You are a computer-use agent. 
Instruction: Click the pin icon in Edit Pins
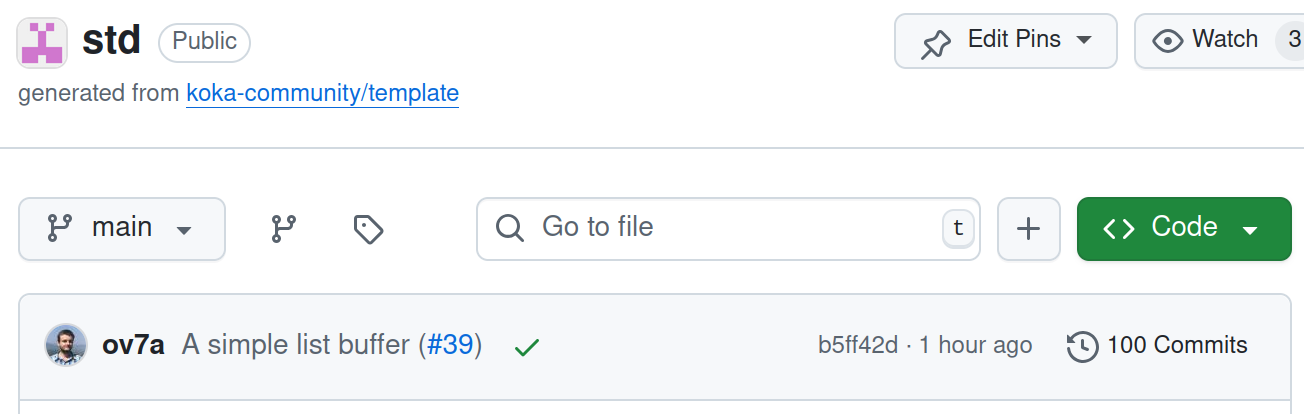click(936, 41)
